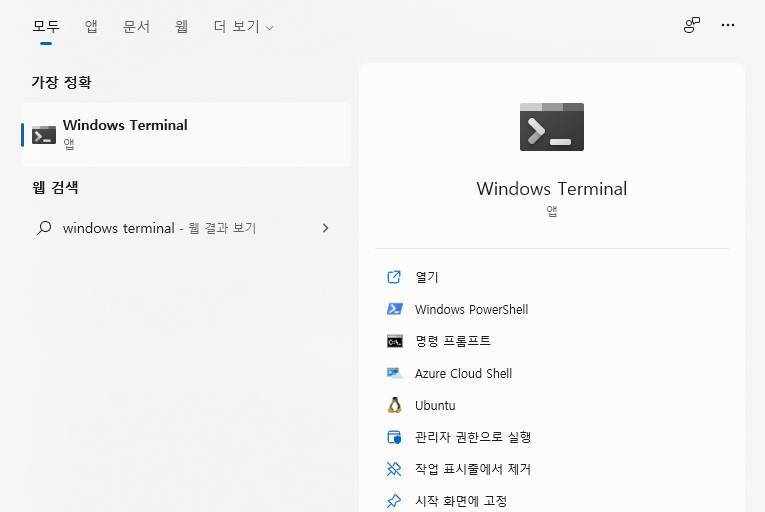The image size is (765, 512).
Task: Select Windows Terminal best match result
Action: pyautogui.click(x=186, y=135)
